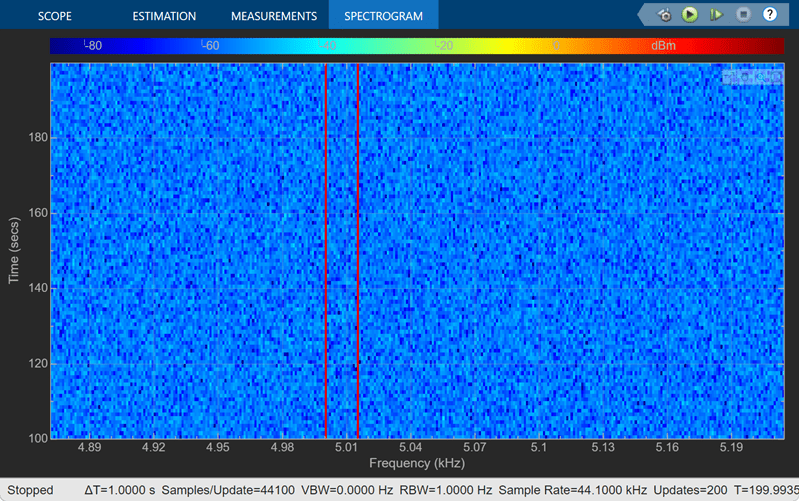Screen dimensions: 800x501
Task: Go to the MEASUREMENTS tab
Action: point(273,16)
